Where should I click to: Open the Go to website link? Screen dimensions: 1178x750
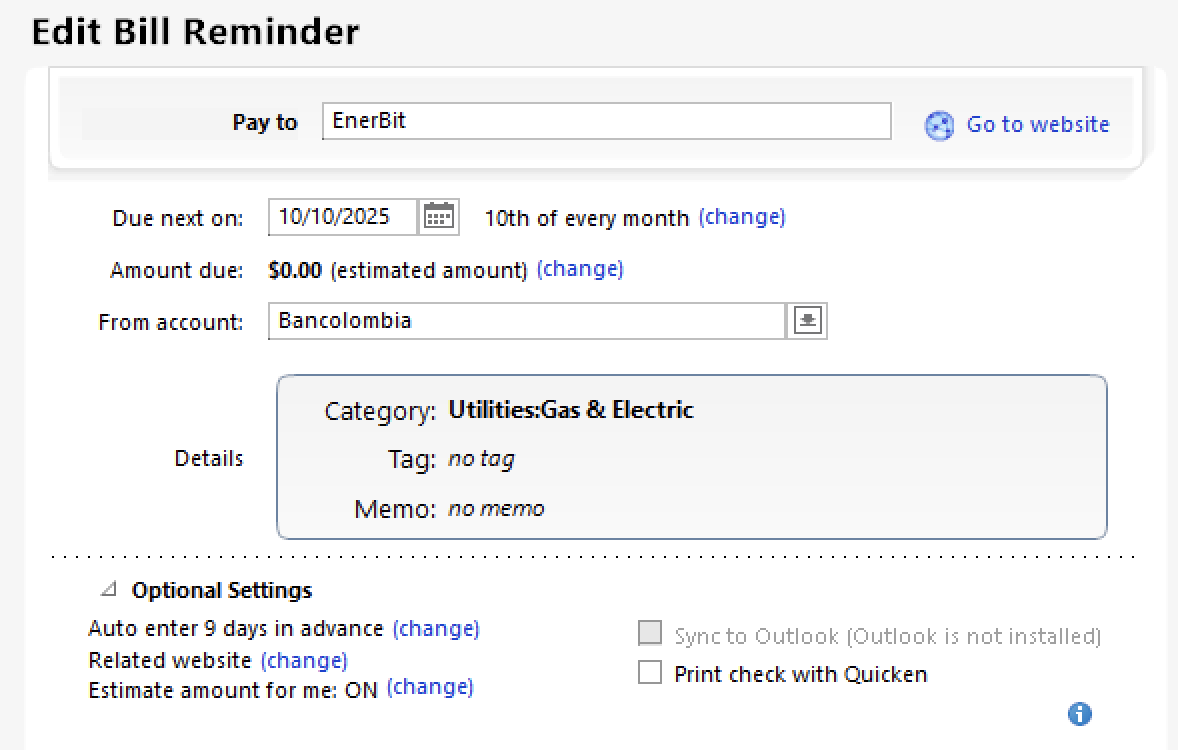[1037, 124]
